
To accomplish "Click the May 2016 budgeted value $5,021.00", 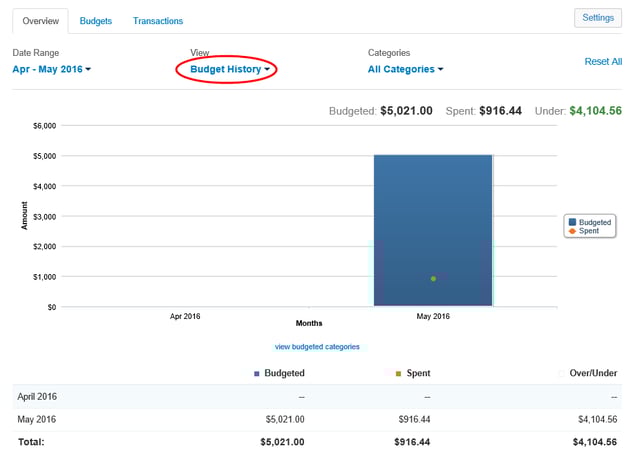I will (x=285, y=419).
